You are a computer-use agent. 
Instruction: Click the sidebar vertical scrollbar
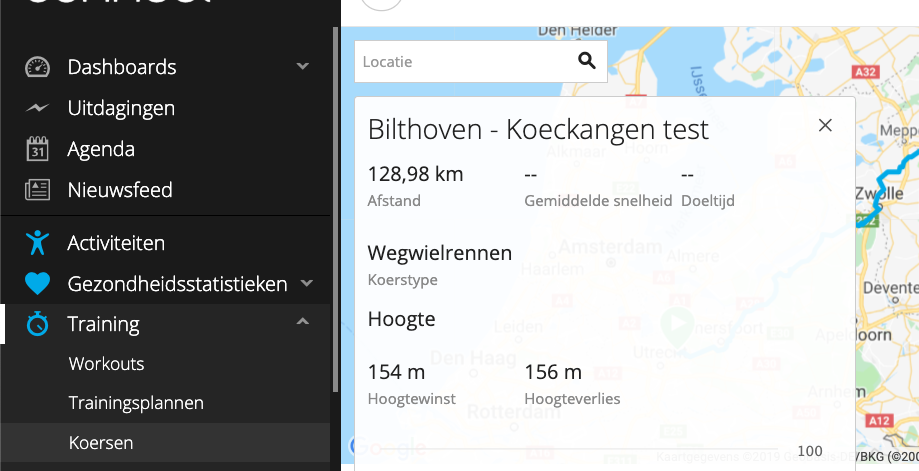(x=335, y=200)
